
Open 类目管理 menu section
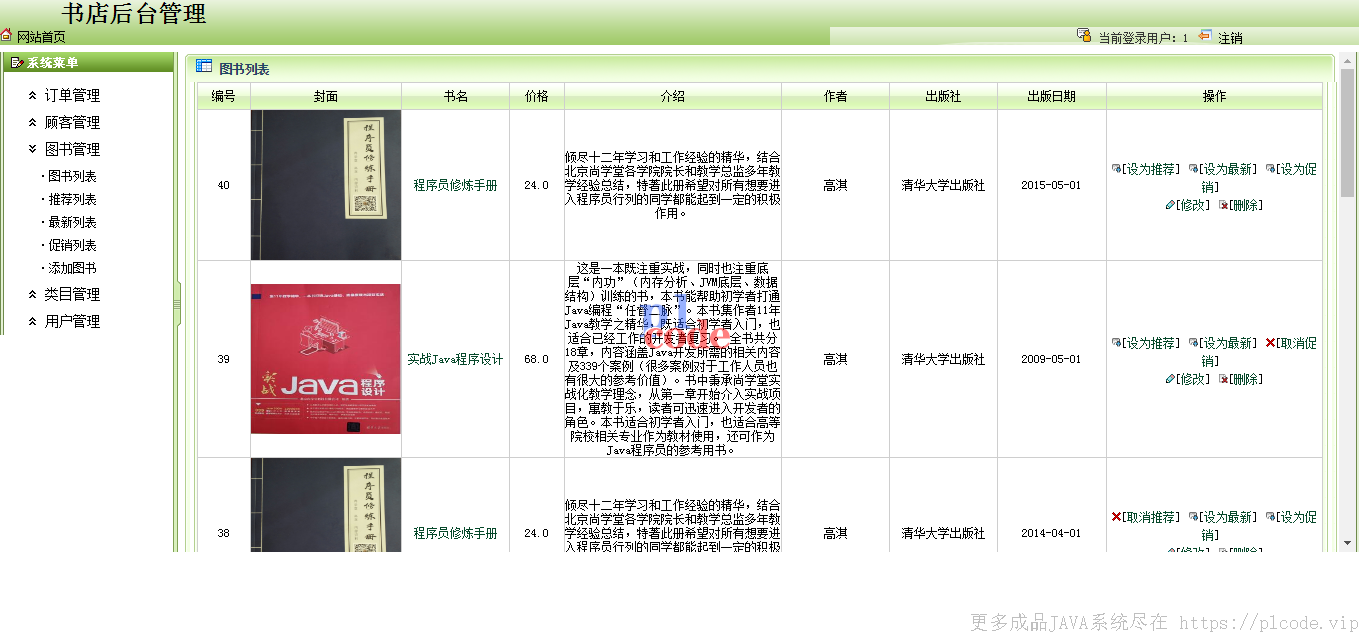(x=72, y=295)
